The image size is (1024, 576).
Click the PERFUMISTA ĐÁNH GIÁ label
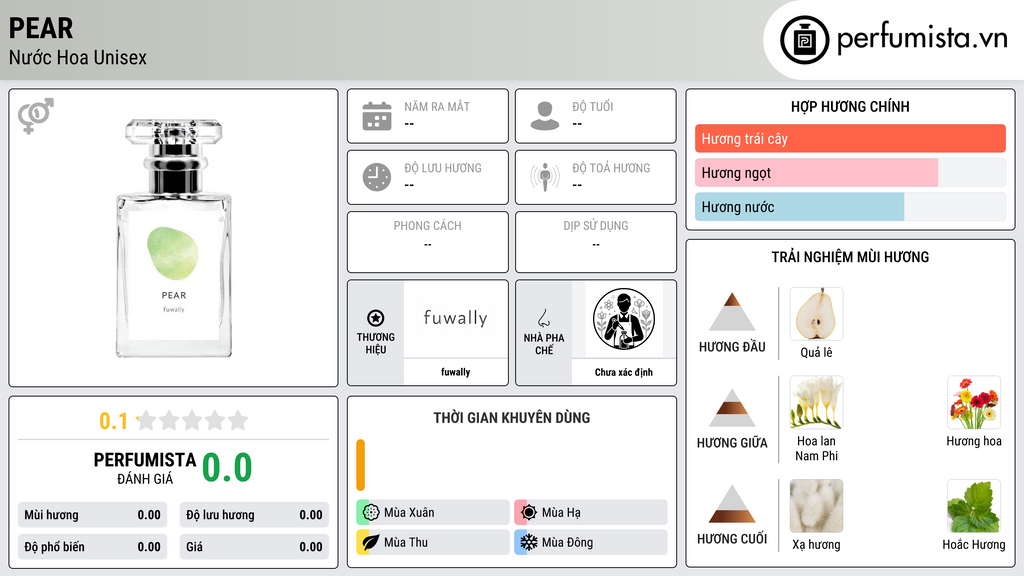144,468
